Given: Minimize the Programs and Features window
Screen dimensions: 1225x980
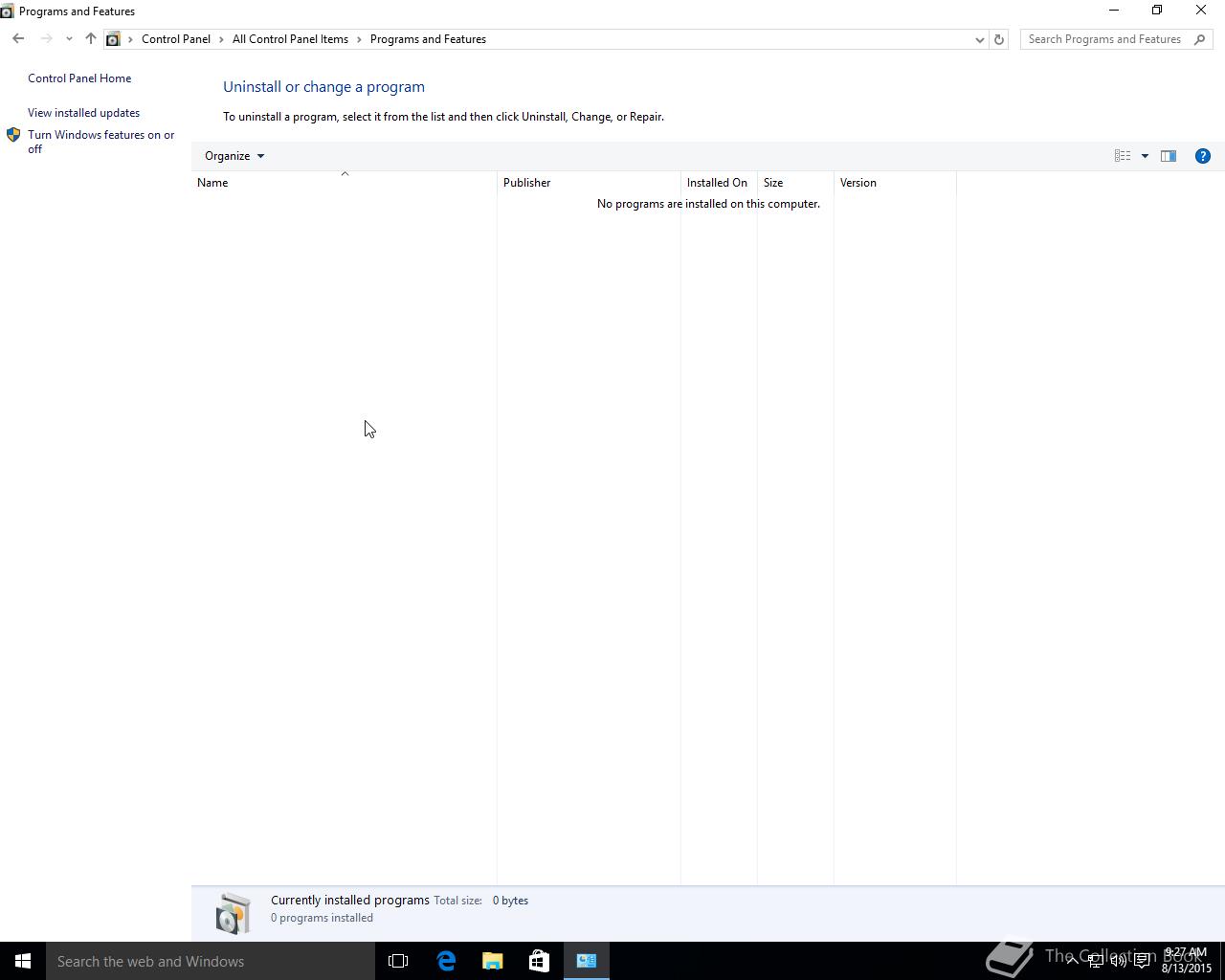Looking at the screenshot, I should click(1113, 11).
